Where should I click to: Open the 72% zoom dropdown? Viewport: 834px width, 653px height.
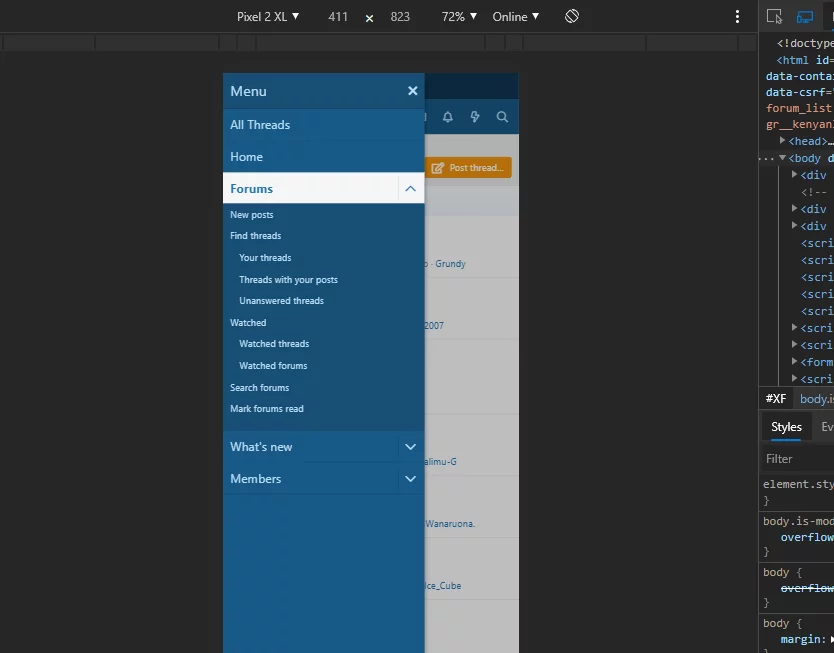click(x=458, y=17)
